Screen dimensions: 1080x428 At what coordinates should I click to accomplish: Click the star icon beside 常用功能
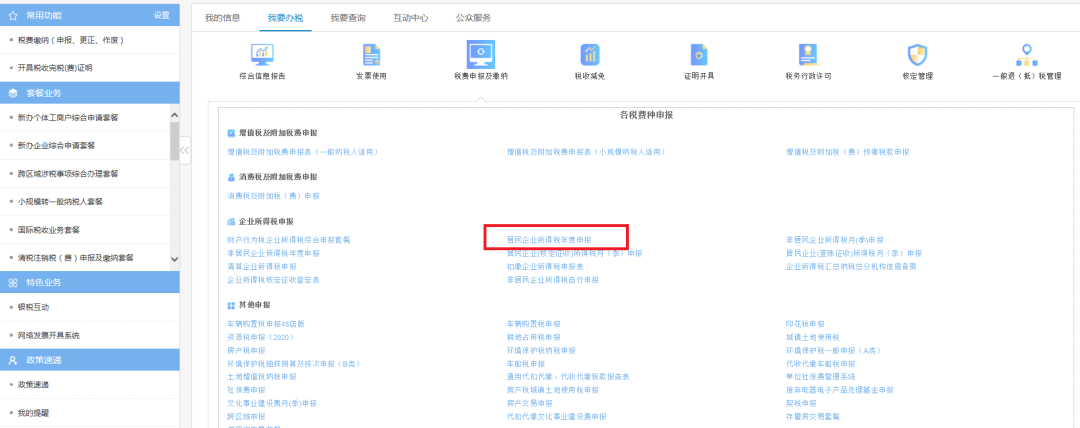pyautogui.click(x=13, y=15)
